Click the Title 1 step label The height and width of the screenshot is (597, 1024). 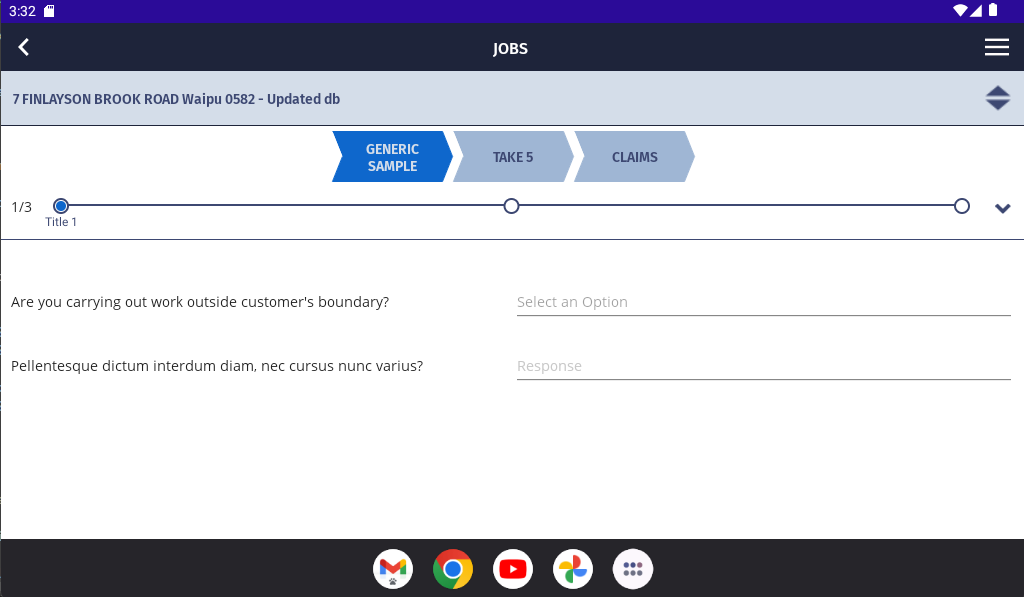click(x=61, y=222)
